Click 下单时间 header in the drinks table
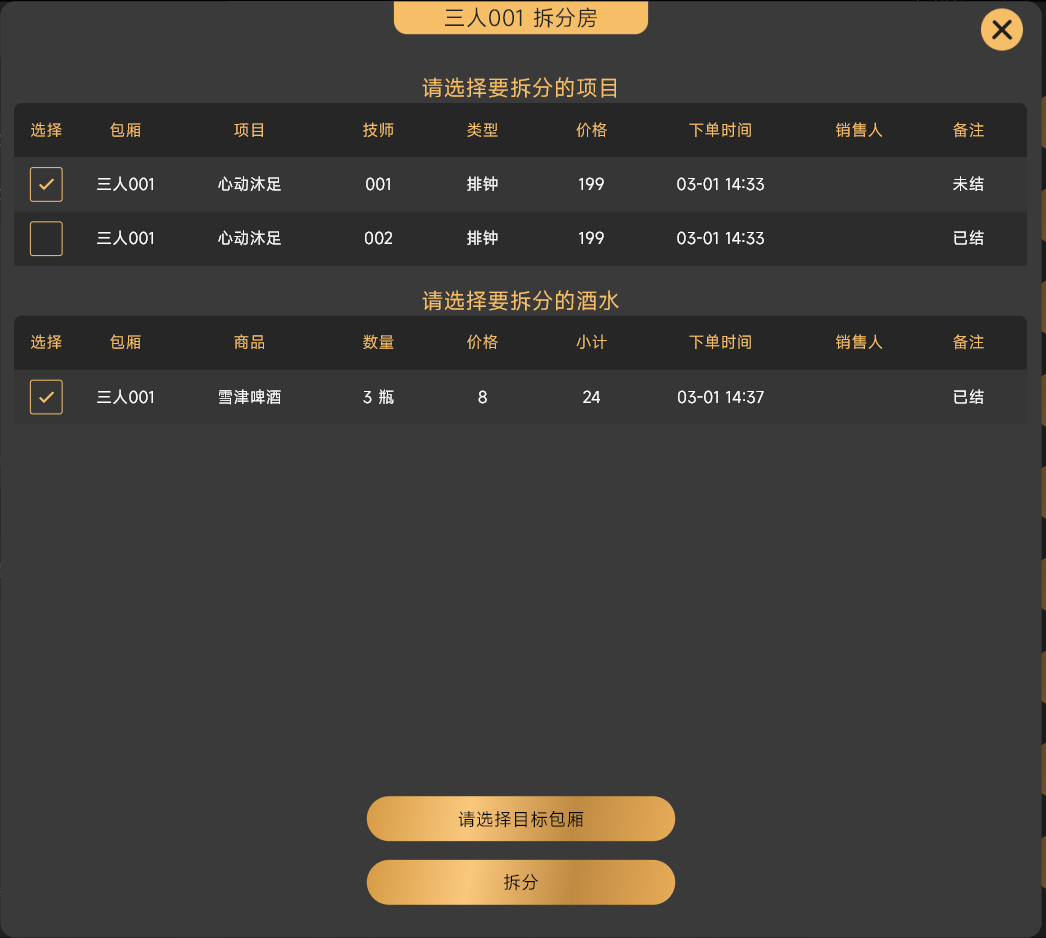This screenshot has height=938, width=1046. (x=720, y=342)
